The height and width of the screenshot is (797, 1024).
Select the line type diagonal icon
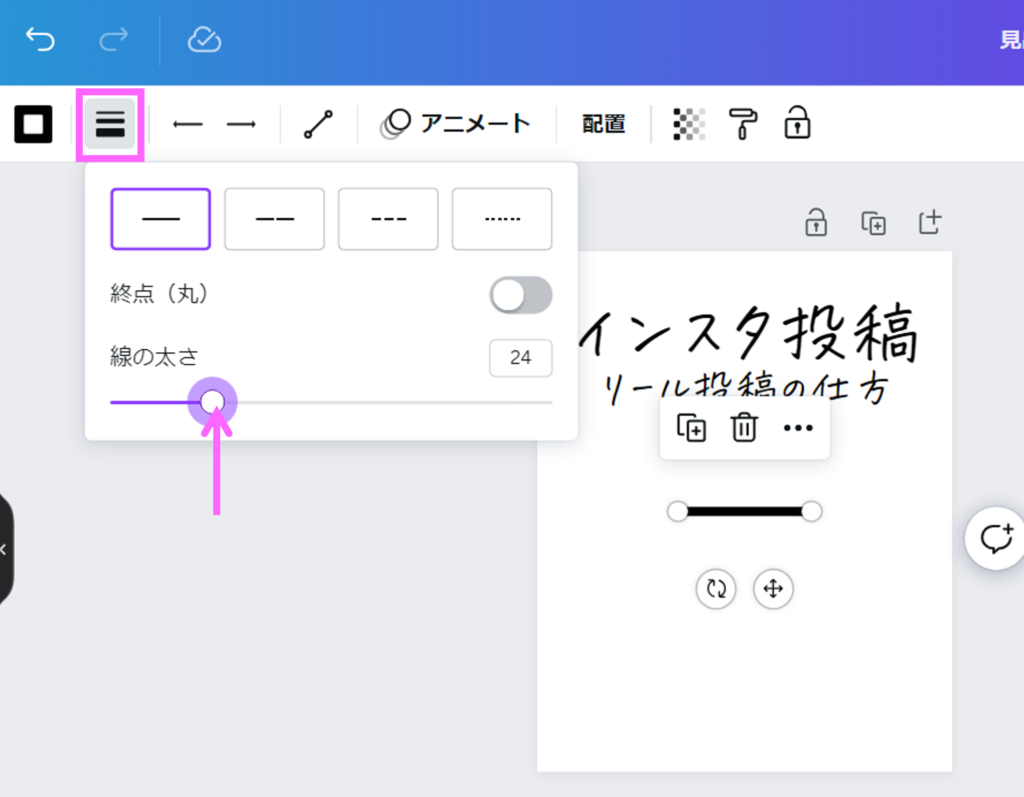[x=318, y=124]
